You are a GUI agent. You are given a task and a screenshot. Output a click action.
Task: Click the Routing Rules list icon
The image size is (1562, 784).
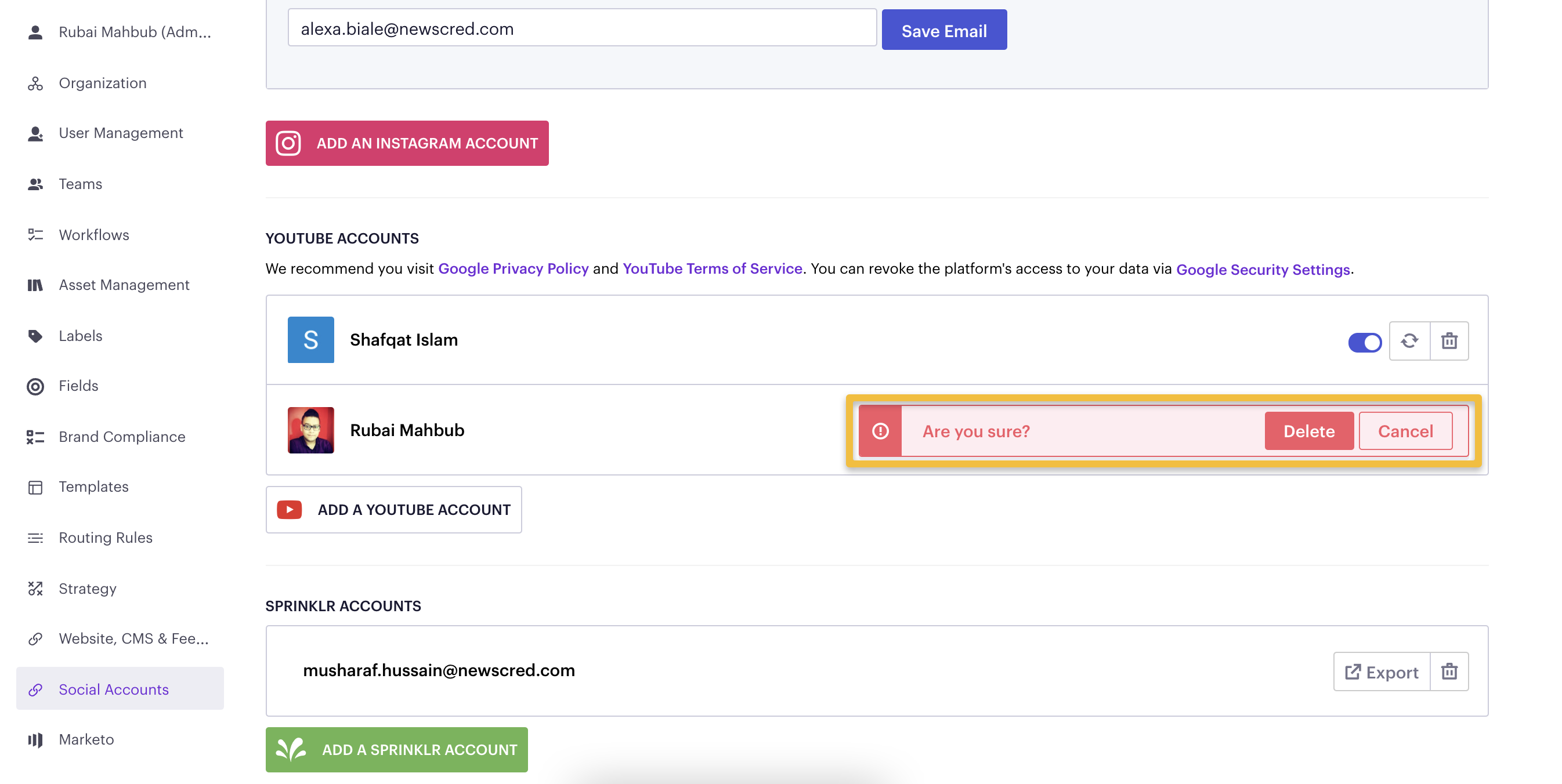point(35,538)
